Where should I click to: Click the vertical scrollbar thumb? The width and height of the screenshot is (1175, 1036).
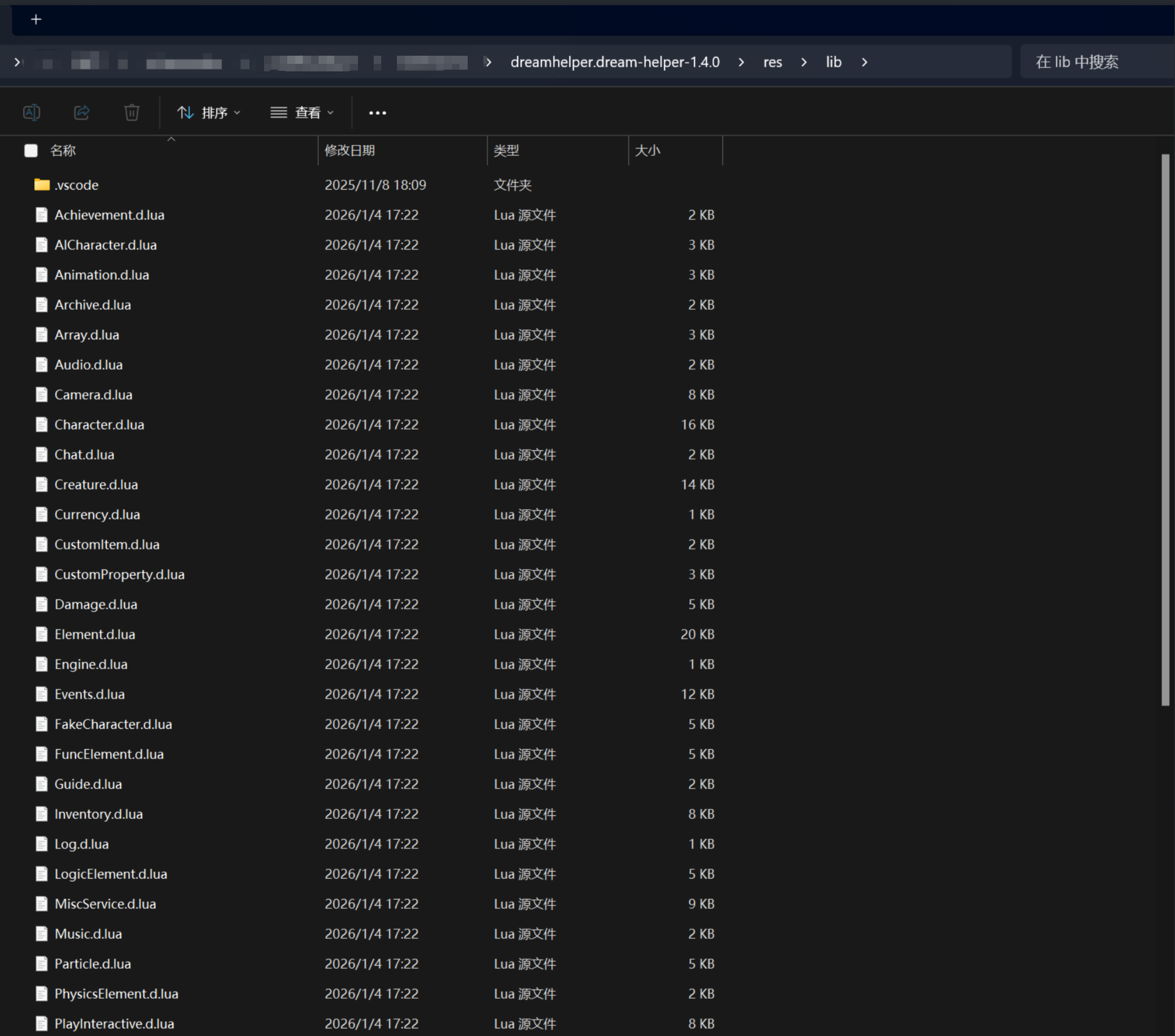[1165, 429]
